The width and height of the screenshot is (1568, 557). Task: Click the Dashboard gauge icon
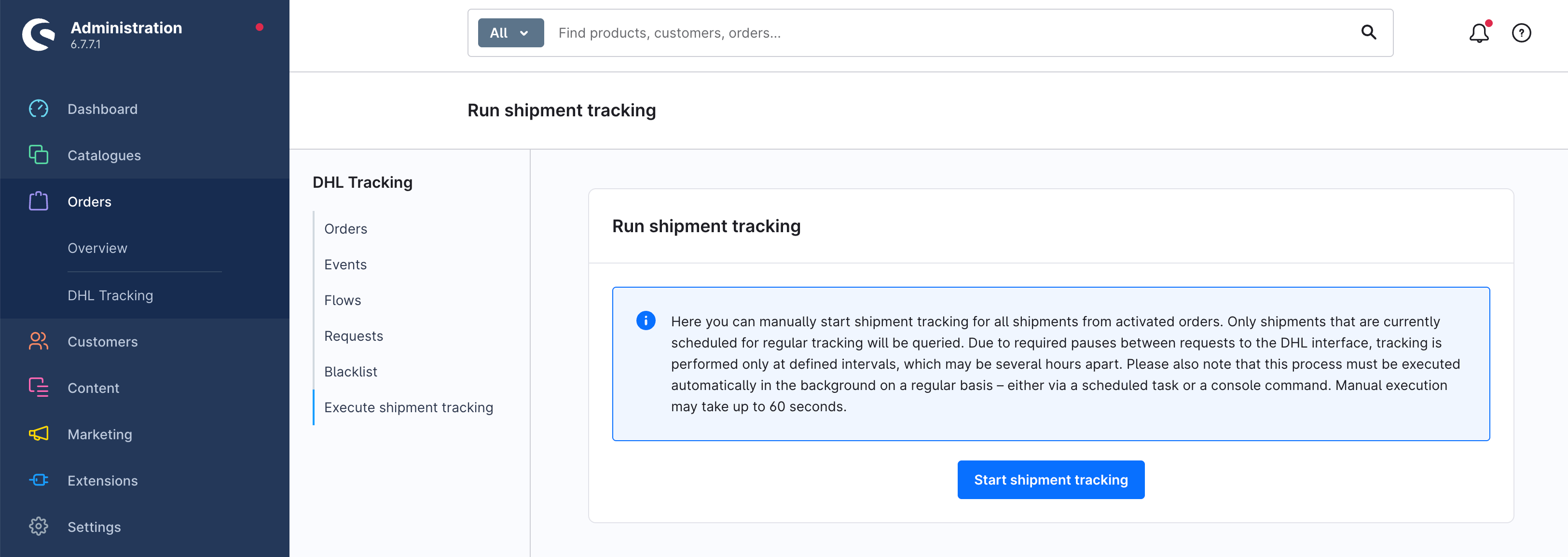pyautogui.click(x=38, y=109)
